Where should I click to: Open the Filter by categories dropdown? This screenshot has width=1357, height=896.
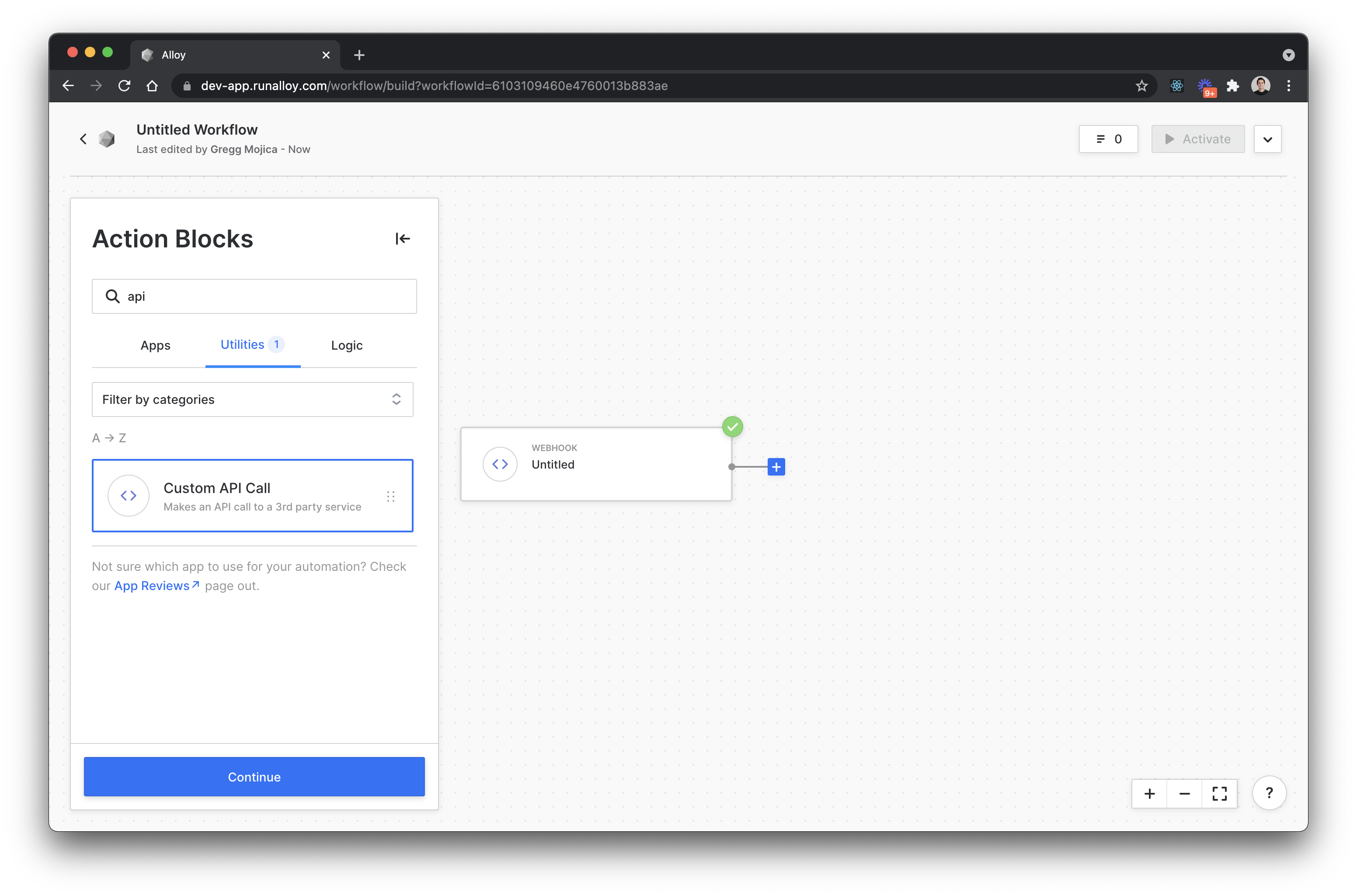tap(252, 399)
